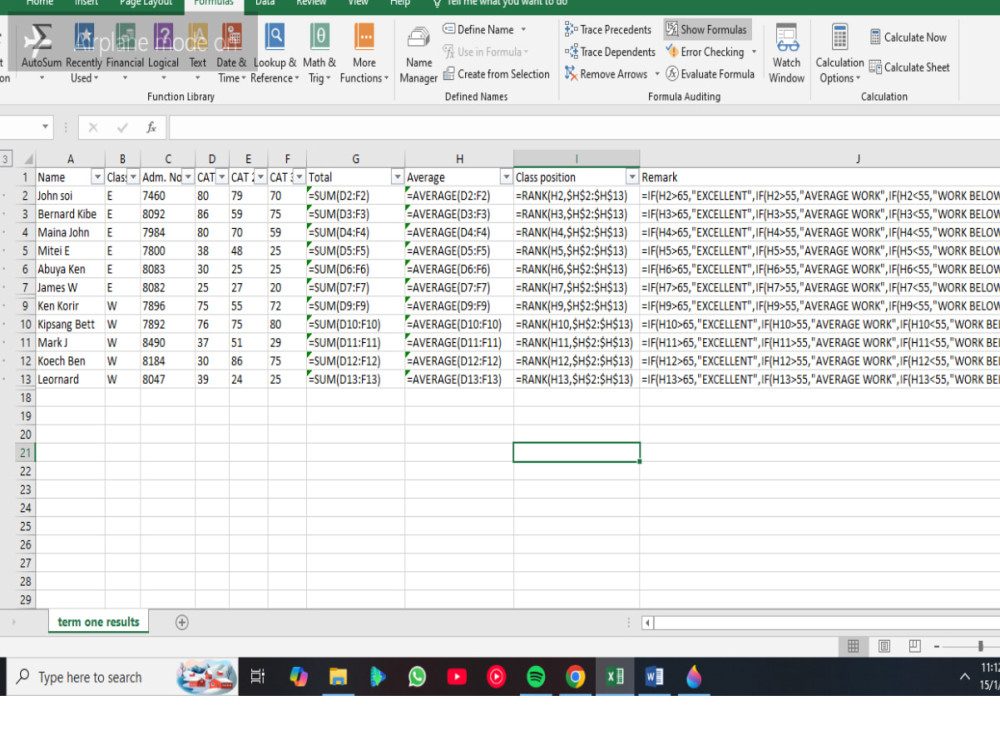
Task: Open the Text functions list
Action: [198, 52]
